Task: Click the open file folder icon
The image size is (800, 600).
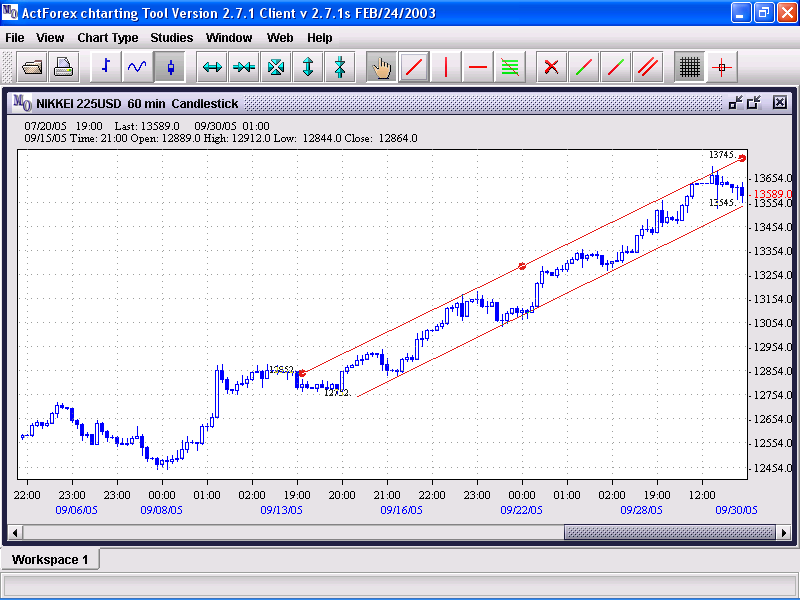Action: (32, 68)
